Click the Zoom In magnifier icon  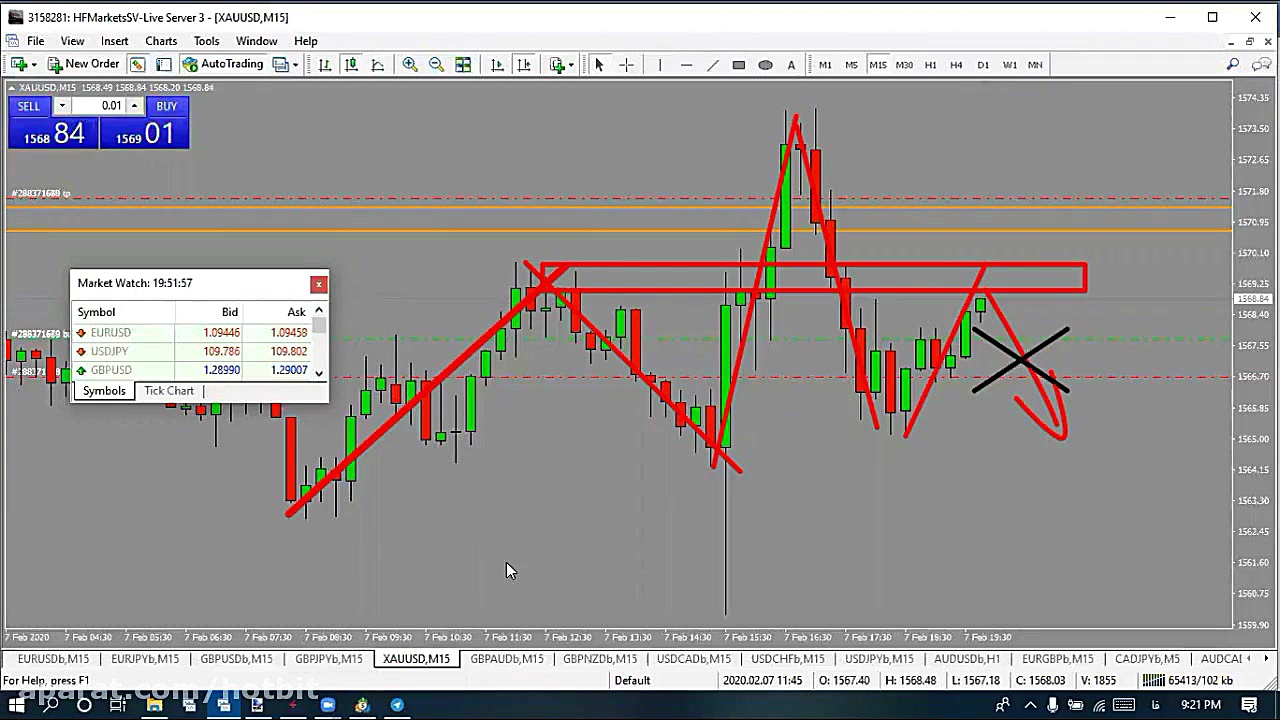point(410,65)
